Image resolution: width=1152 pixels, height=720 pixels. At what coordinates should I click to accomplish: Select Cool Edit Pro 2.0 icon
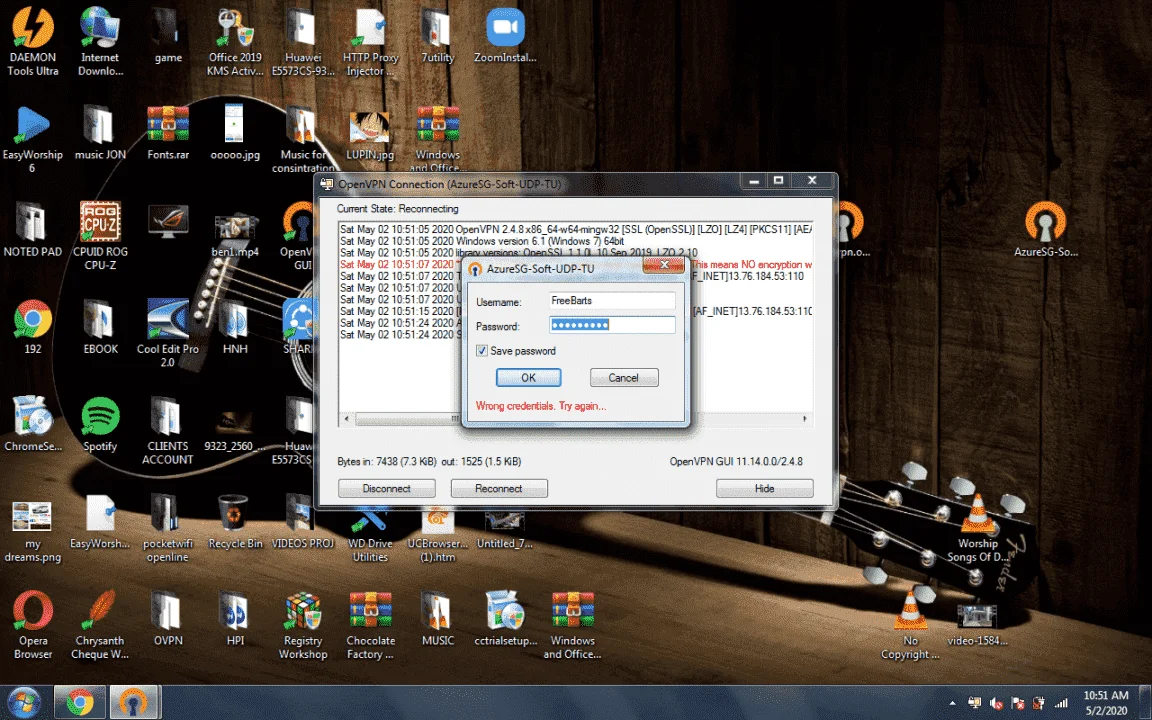pyautogui.click(x=168, y=333)
